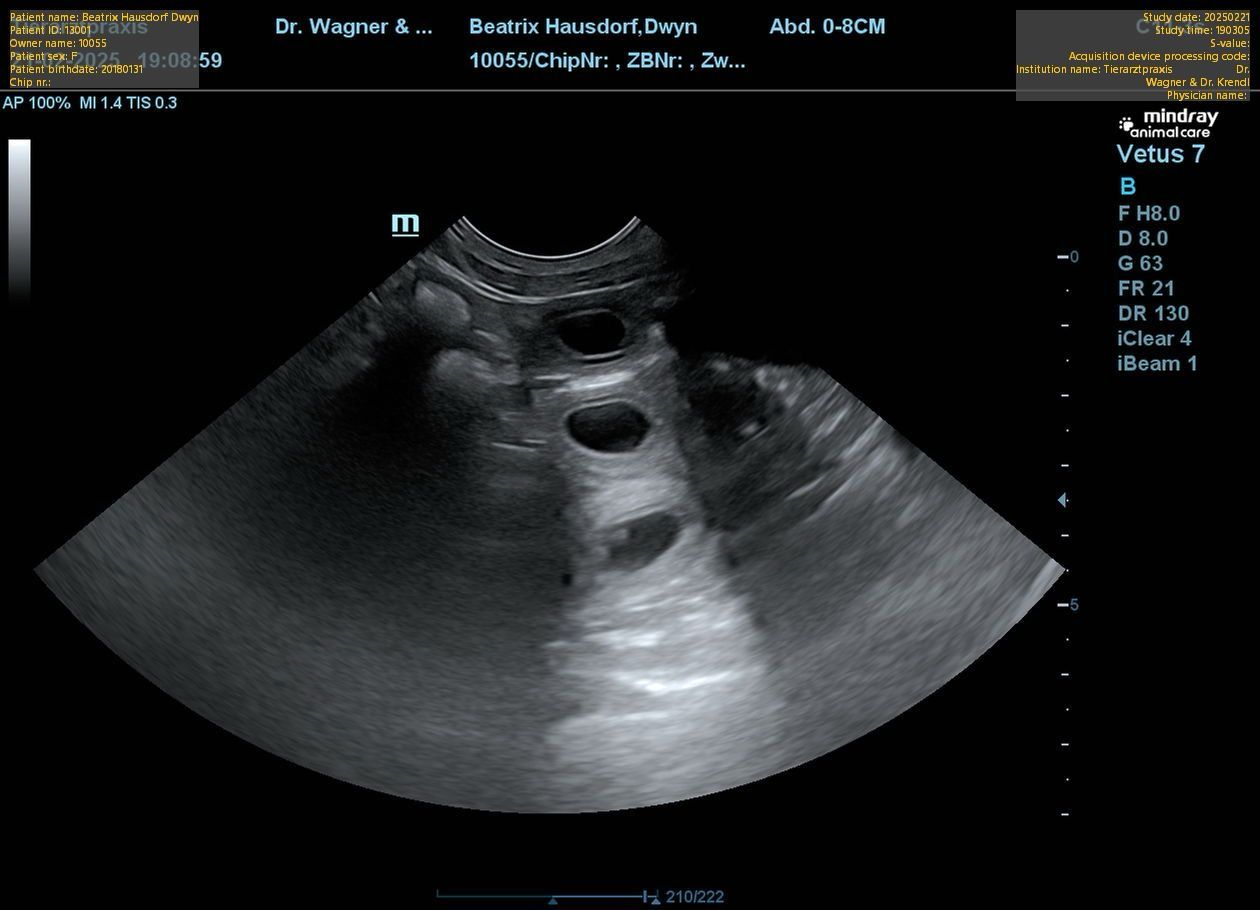
Task: Click the Vetus 7 device label
Action: click(1160, 154)
